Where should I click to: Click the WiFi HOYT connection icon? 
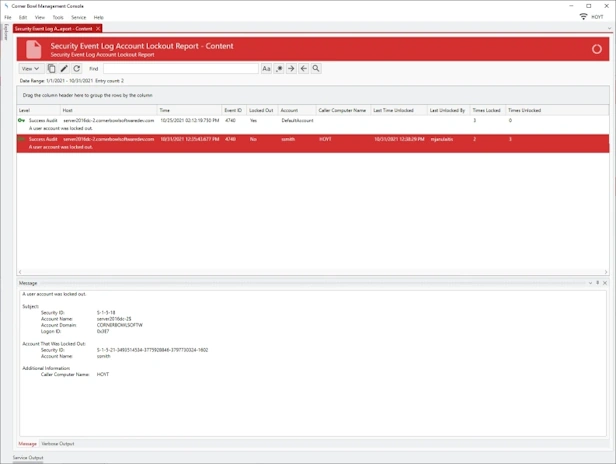(x=584, y=18)
